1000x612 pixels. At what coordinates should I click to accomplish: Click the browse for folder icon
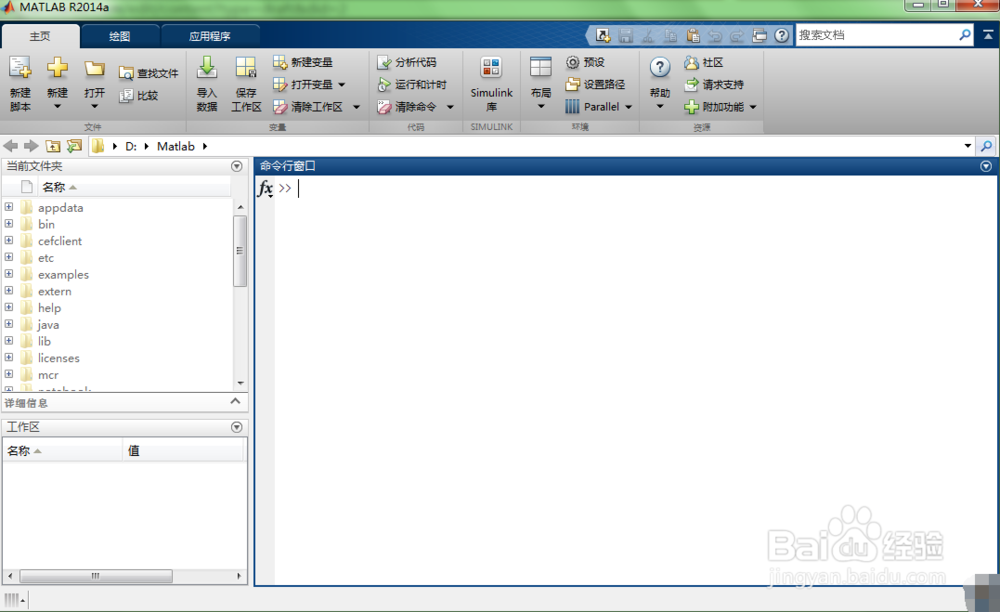[x=75, y=146]
